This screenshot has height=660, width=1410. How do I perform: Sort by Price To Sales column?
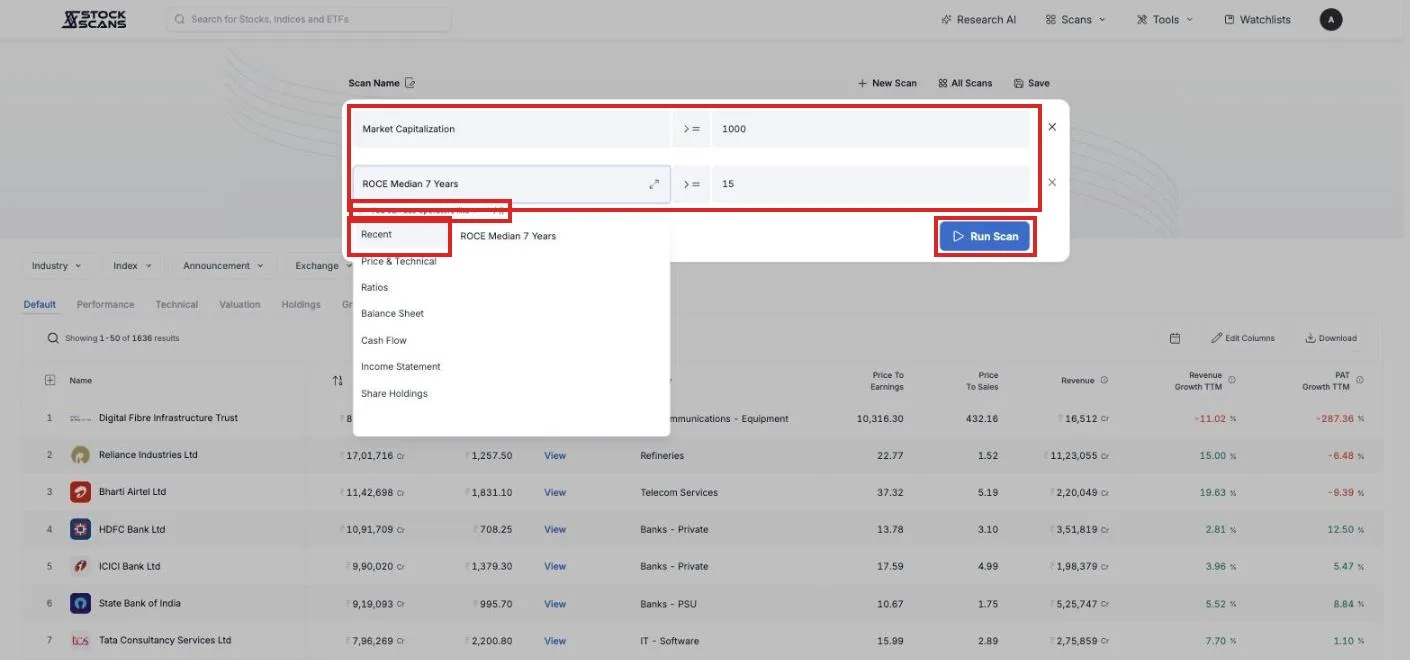tap(981, 381)
